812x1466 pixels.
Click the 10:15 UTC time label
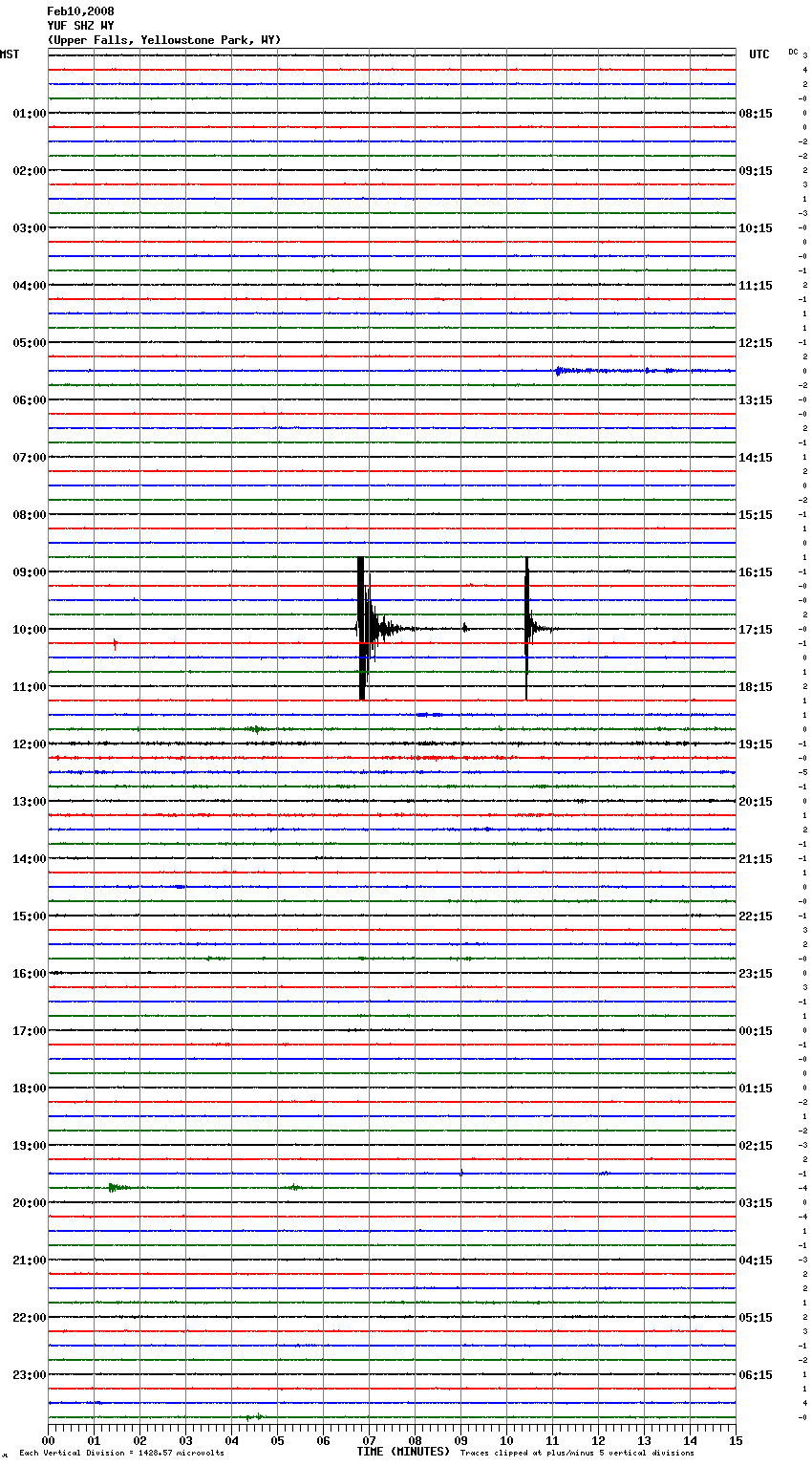click(756, 228)
